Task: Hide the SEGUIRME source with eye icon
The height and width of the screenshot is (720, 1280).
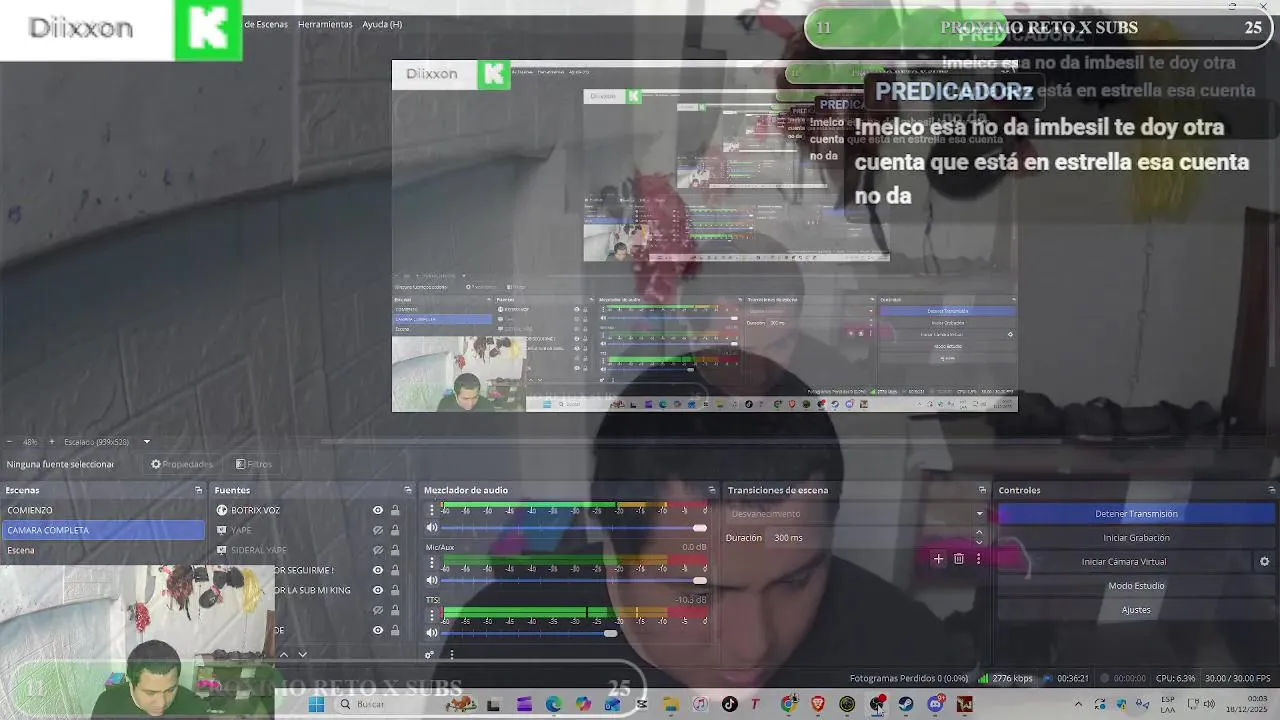Action: click(x=378, y=570)
